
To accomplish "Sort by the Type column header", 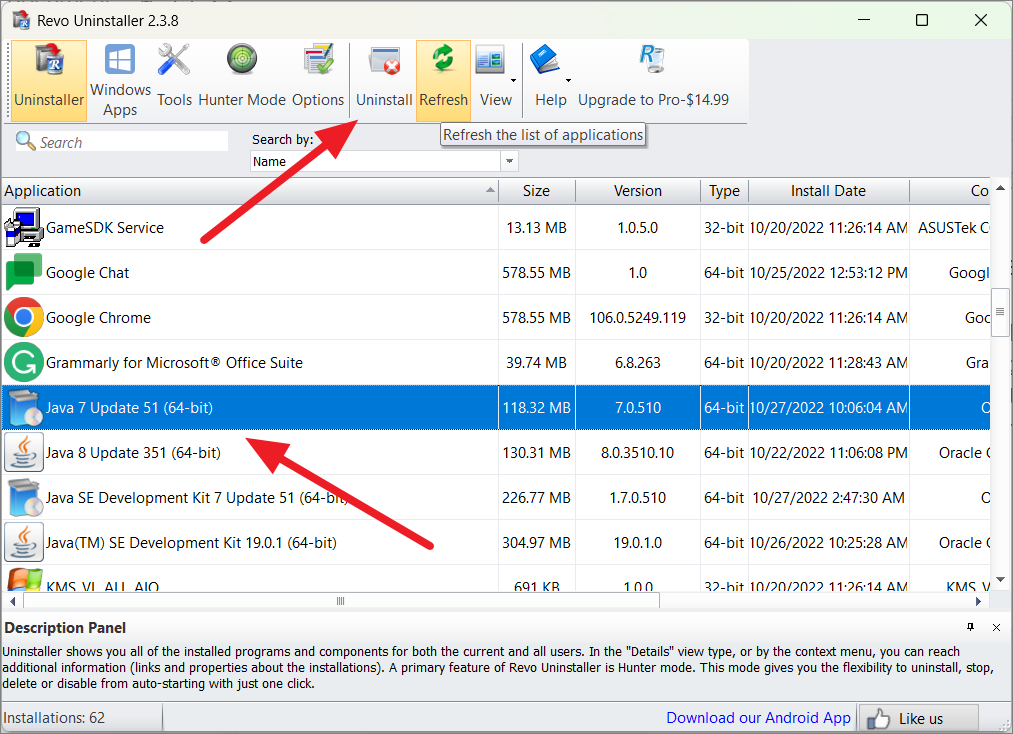I will (724, 191).
